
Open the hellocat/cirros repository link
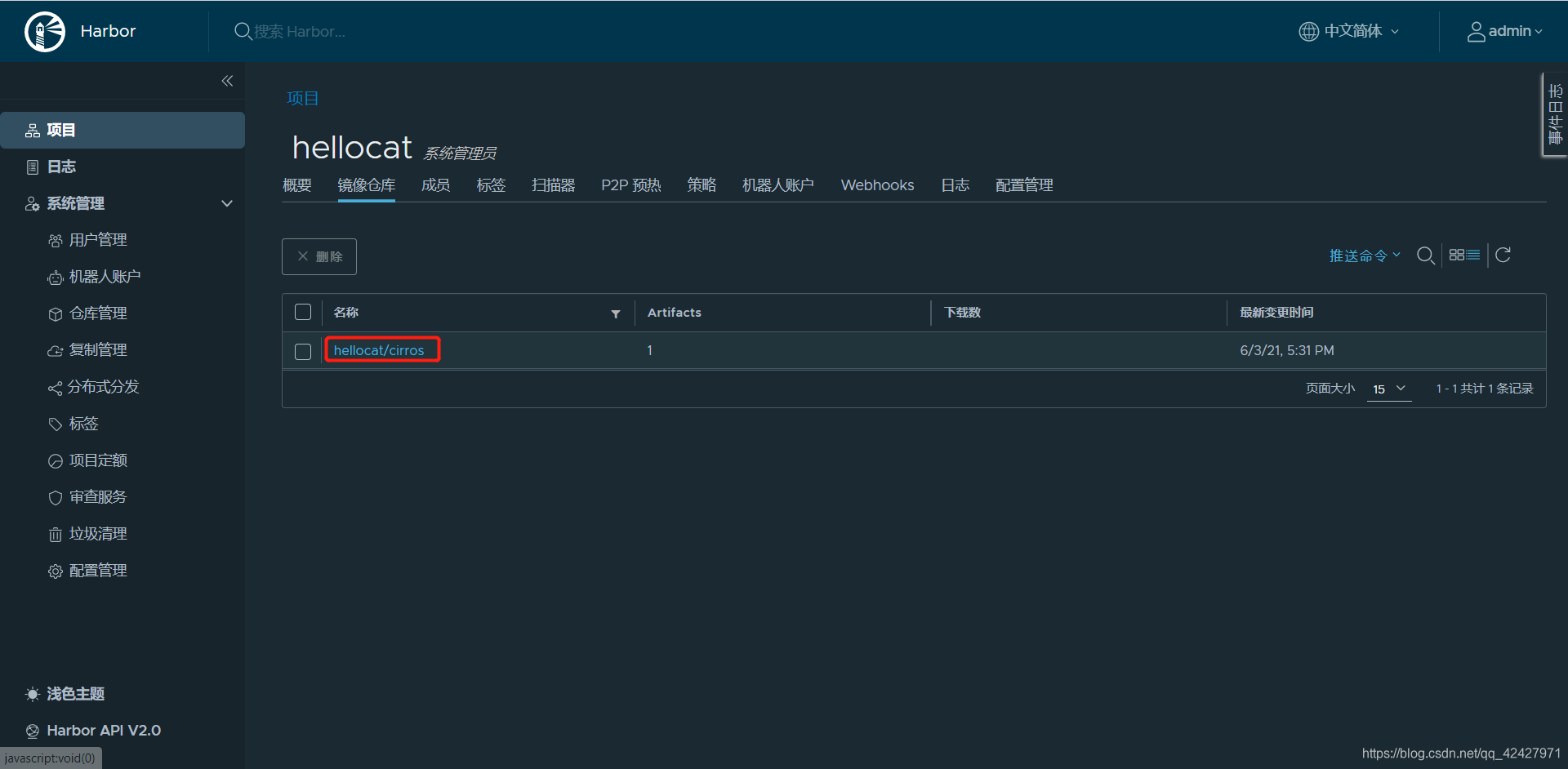pyautogui.click(x=379, y=350)
